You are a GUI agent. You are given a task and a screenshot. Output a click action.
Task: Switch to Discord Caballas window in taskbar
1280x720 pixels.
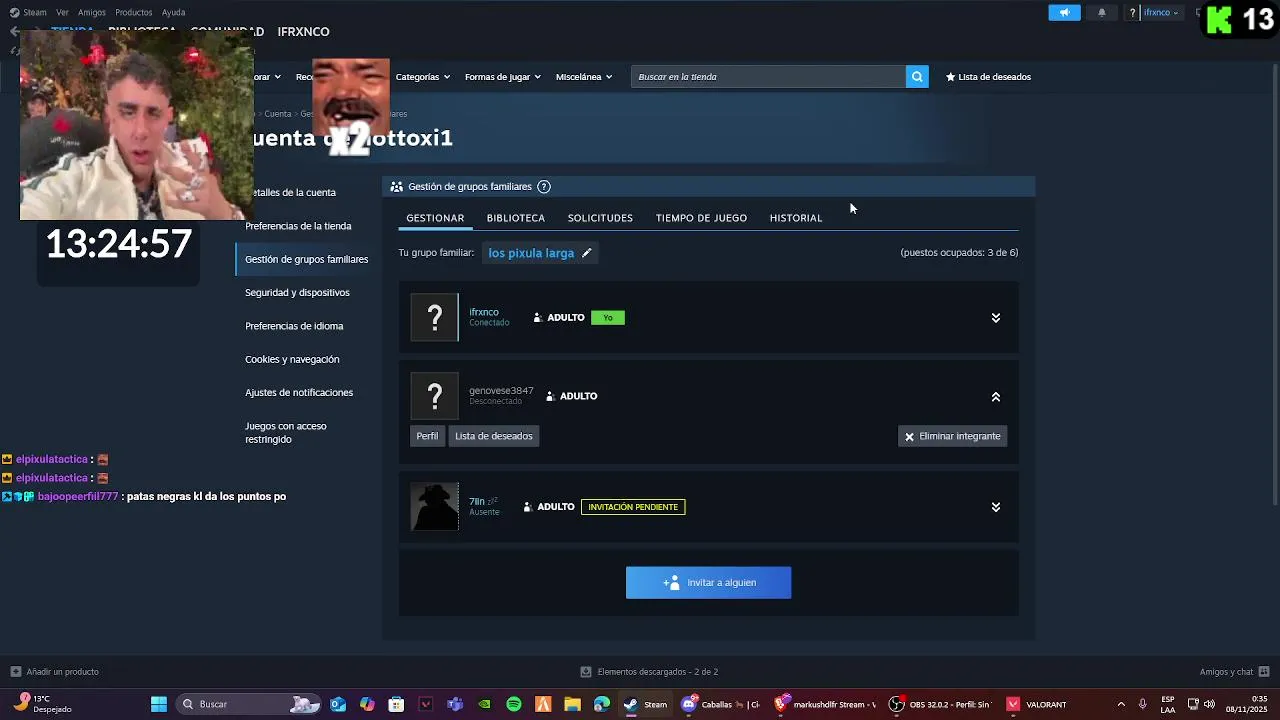[721, 704]
